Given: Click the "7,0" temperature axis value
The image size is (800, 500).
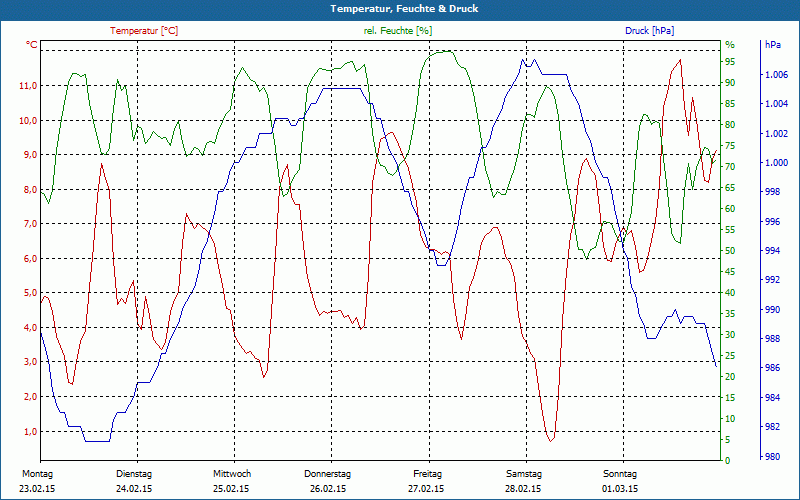Looking at the screenshot, I should click(x=30, y=223).
